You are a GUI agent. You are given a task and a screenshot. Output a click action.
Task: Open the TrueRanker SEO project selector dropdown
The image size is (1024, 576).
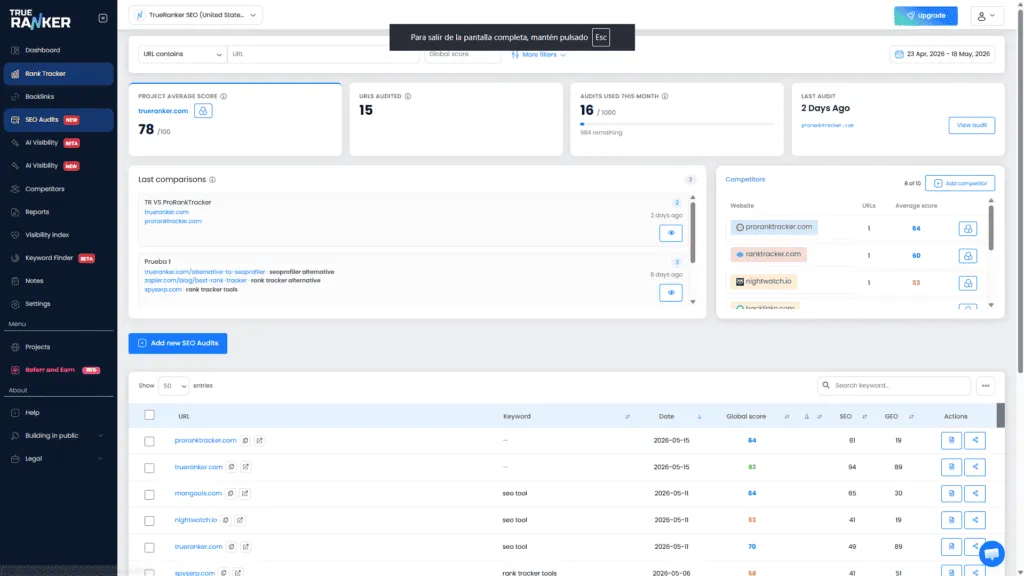196,15
